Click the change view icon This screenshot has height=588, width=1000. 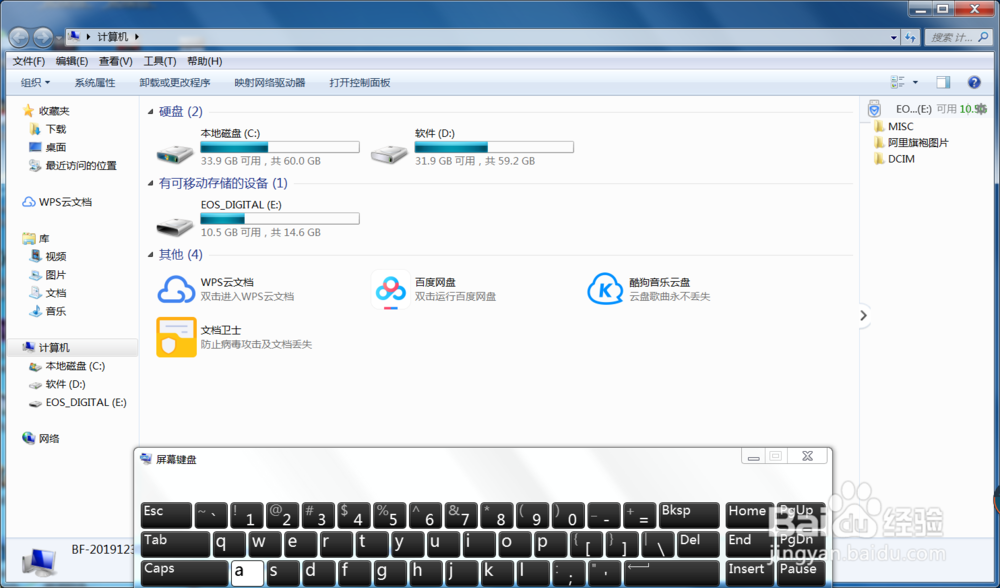[897, 82]
